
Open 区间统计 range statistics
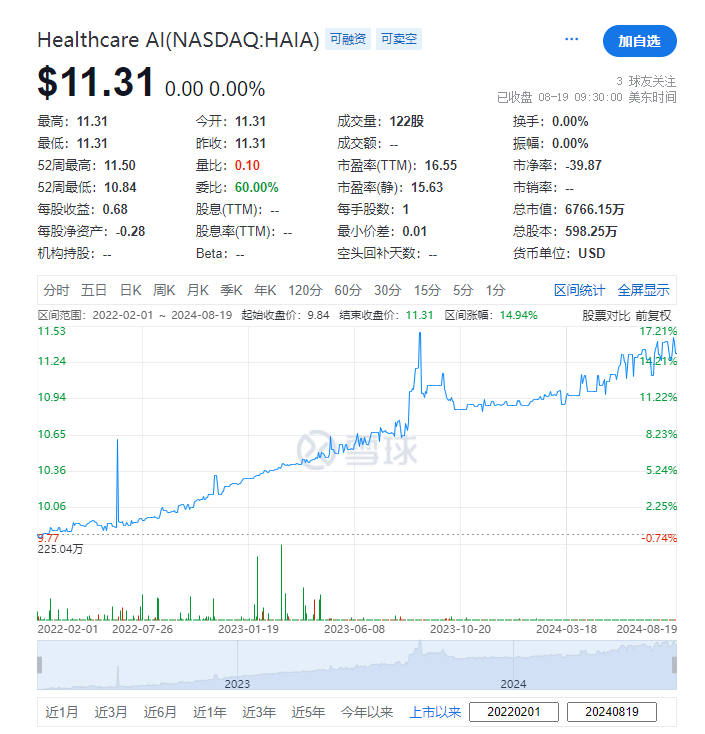(x=580, y=290)
